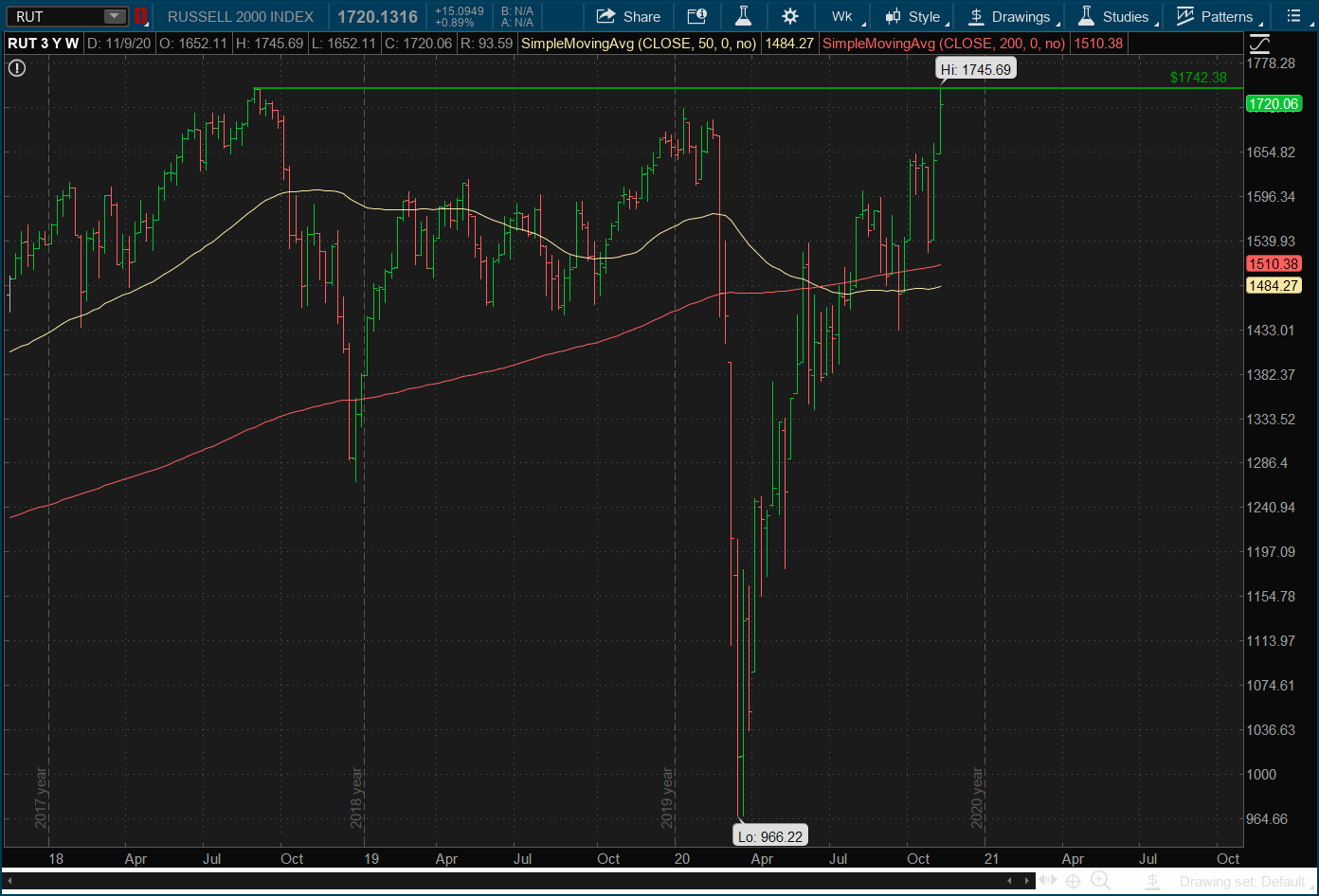Click the zoom-in magnifier icon
The width and height of the screenshot is (1319, 896).
point(1100,882)
